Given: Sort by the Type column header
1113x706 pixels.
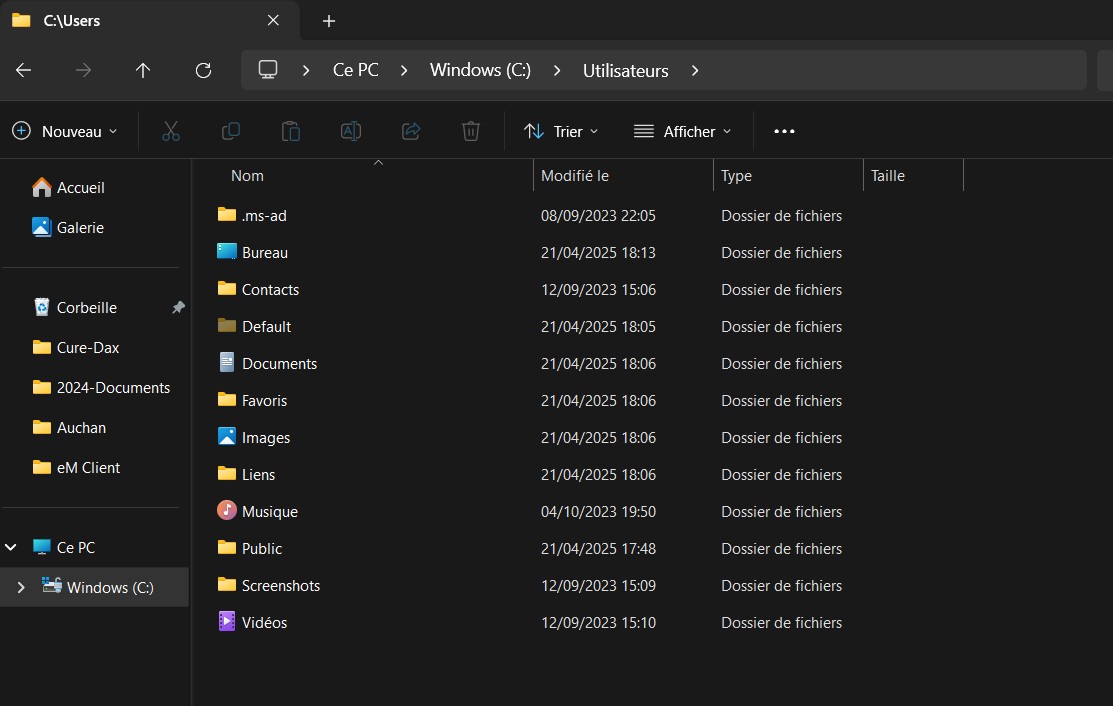Looking at the screenshot, I should [736, 175].
